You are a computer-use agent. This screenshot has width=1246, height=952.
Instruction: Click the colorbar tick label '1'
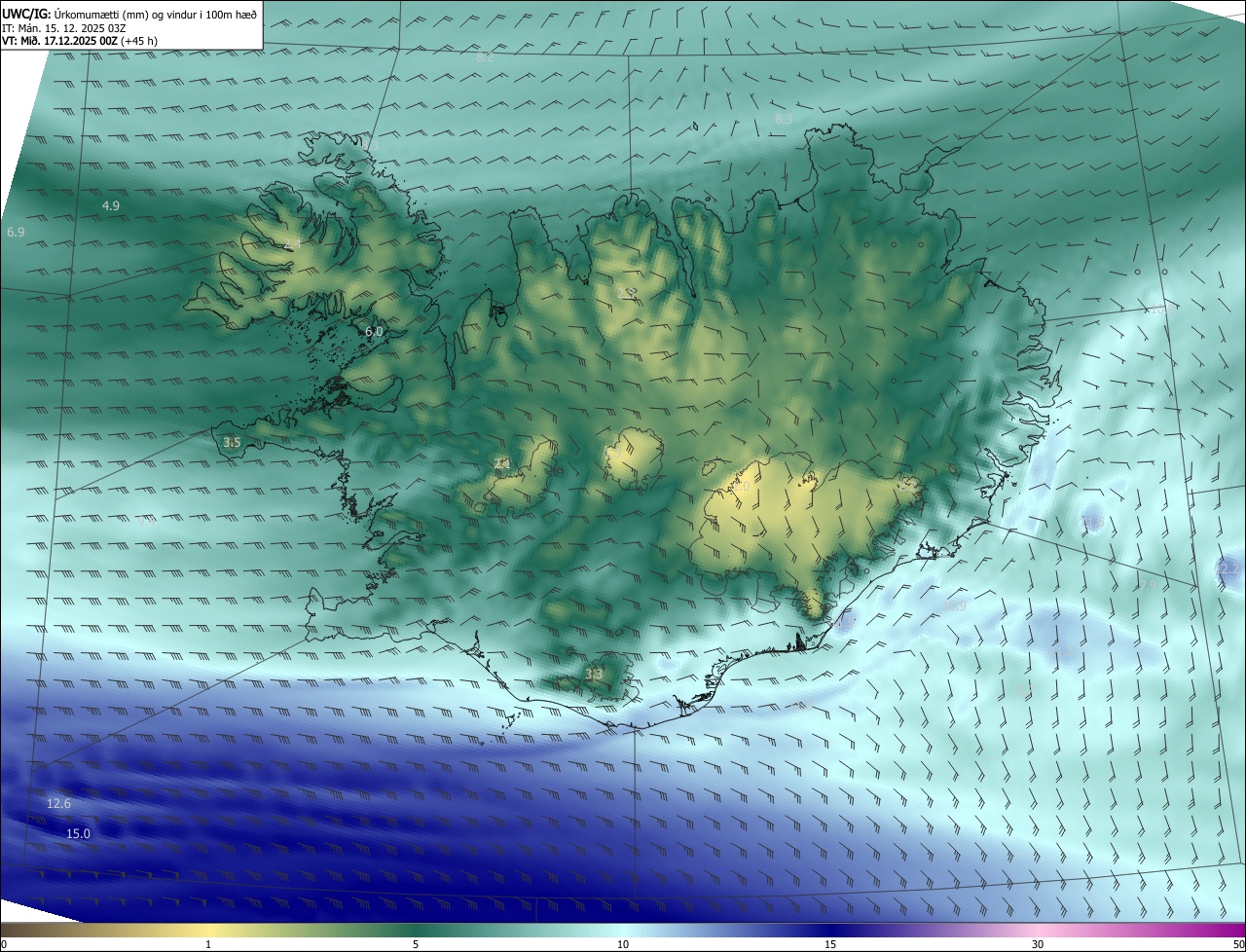click(x=208, y=945)
